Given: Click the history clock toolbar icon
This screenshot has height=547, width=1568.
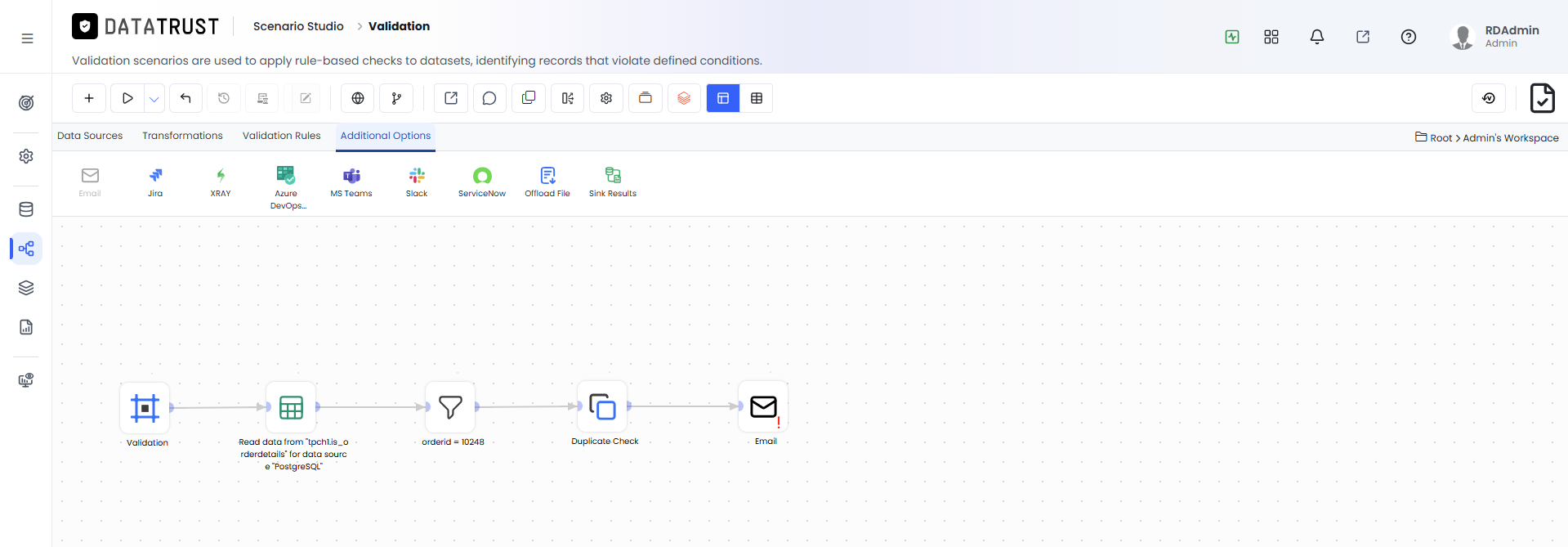Looking at the screenshot, I should [224, 98].
